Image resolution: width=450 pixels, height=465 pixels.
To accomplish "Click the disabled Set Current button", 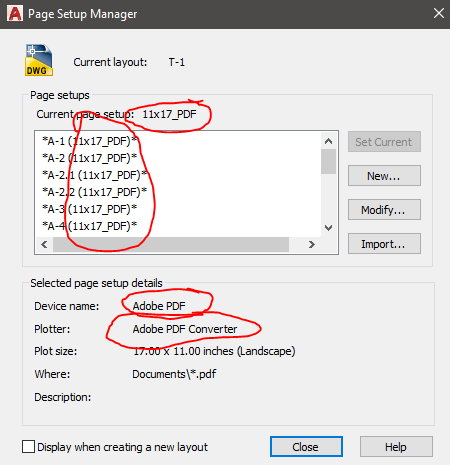I will pyautogui.click(x=384, y=142).
